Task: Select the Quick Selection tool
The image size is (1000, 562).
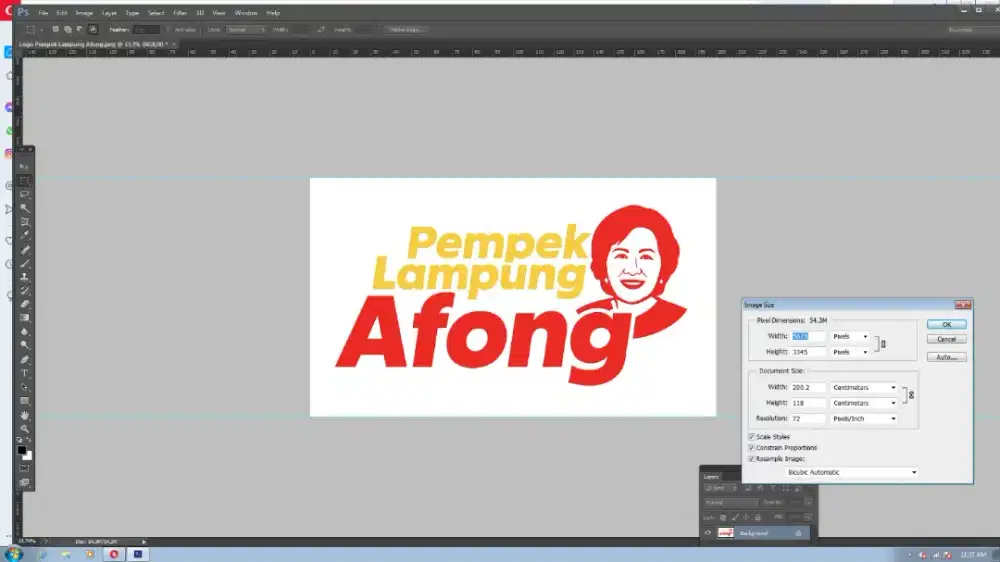Action: 24,209
